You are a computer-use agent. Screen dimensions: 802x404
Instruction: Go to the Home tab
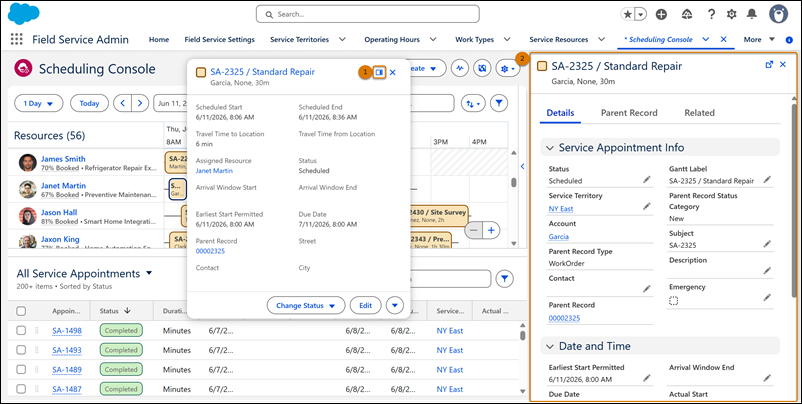tap(159, 39)
